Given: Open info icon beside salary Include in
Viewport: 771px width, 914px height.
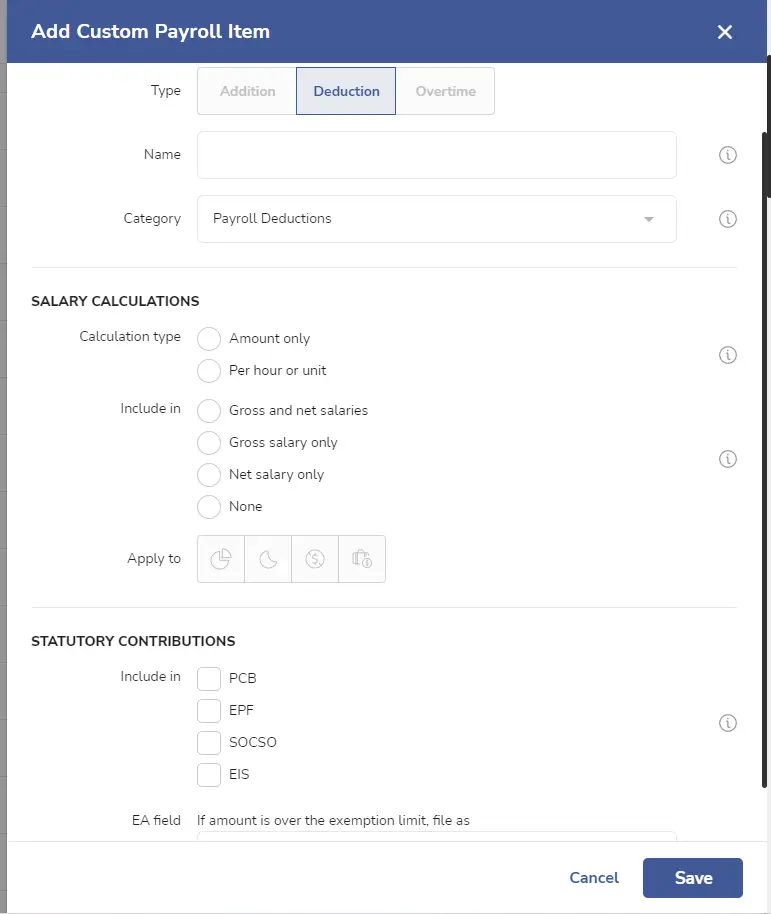Looking at the screenshot, I should 728,459.
